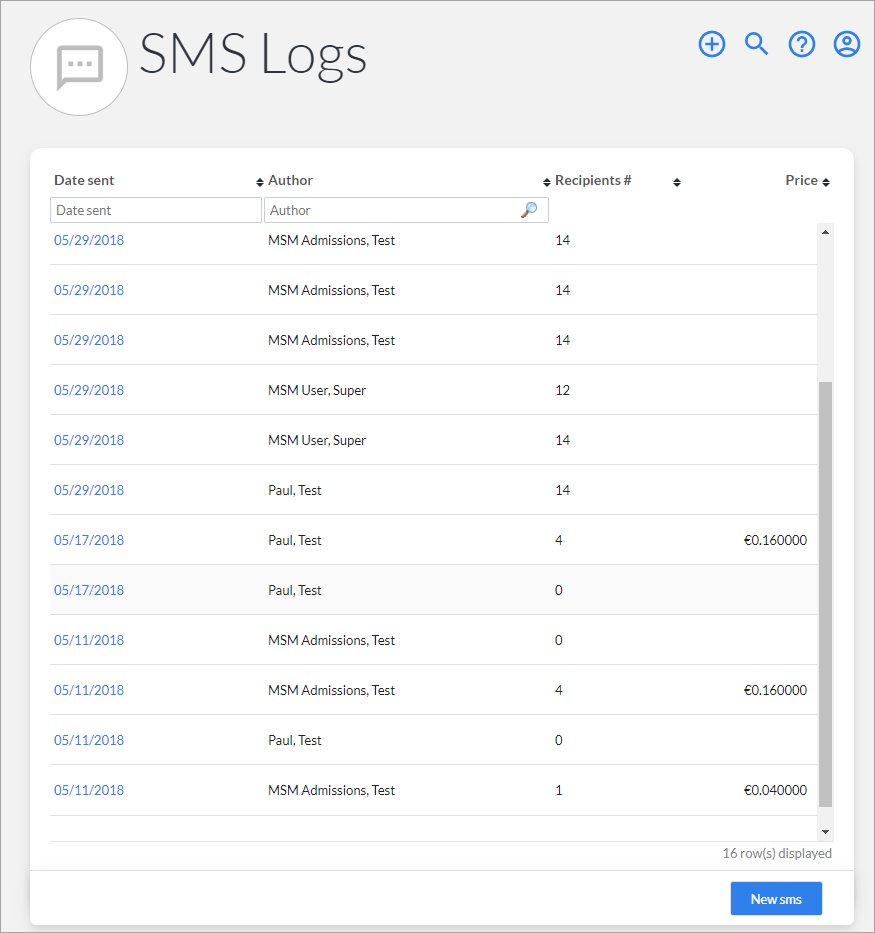This screenshot has width=875, height=933.
Task: Open the 05/17/2018 log with 0 recipients
Action: [89, 590]
